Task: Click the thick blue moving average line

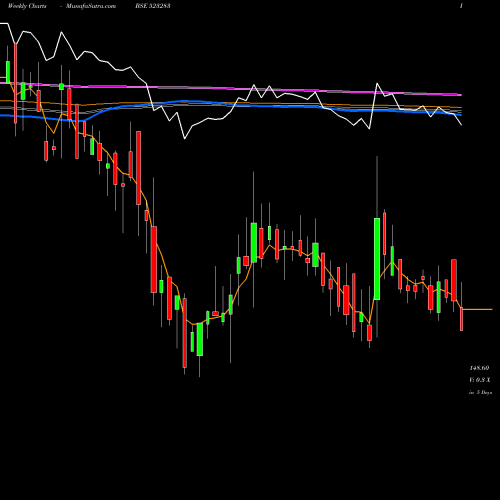Action: 230,105
